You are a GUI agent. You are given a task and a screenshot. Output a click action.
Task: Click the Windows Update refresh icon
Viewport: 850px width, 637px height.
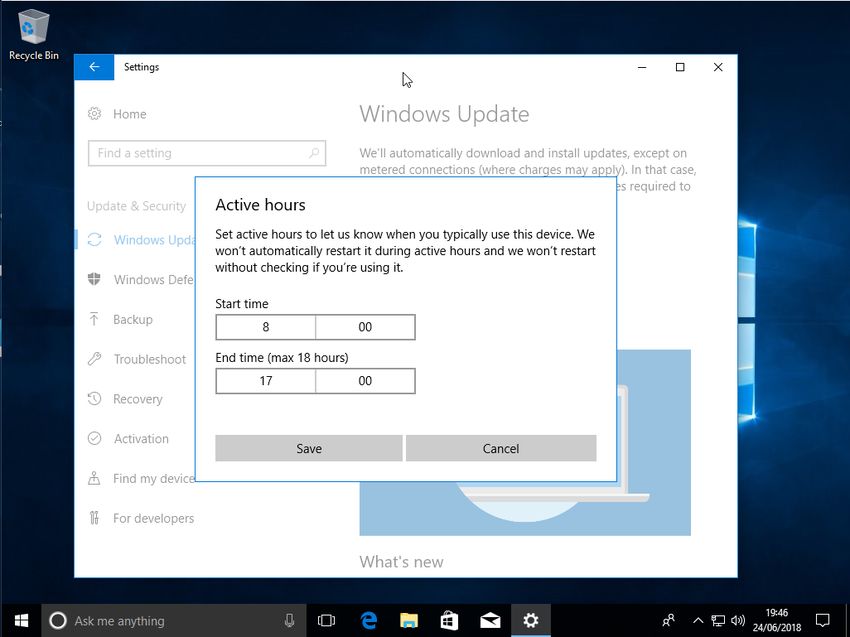94,240
